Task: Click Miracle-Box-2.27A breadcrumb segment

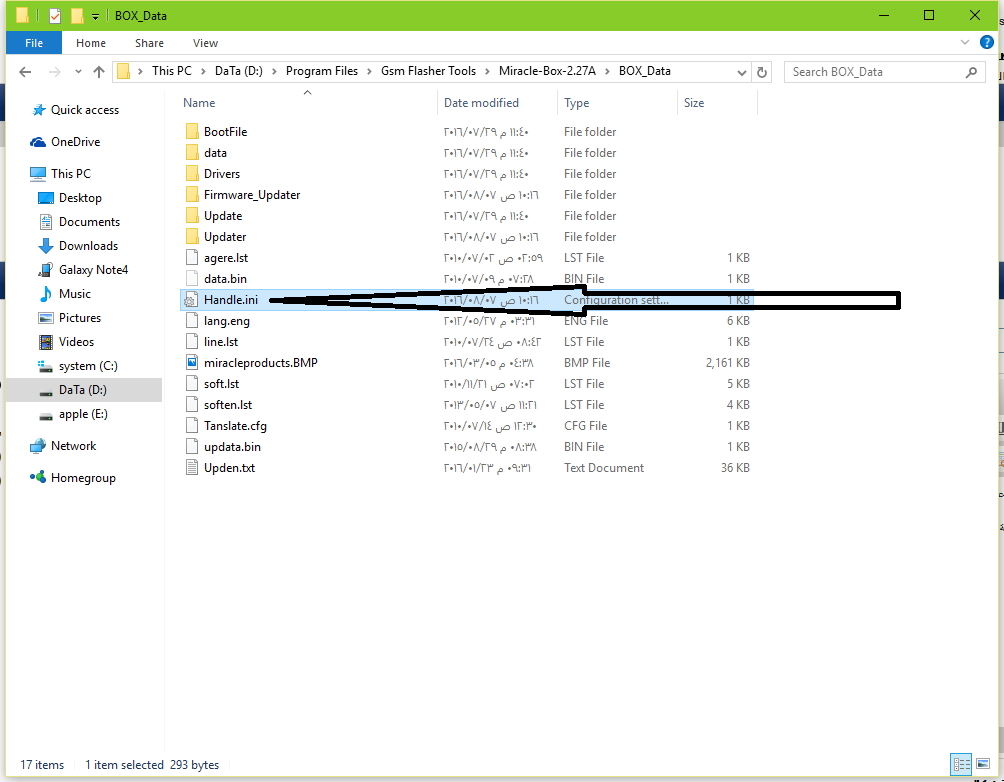Action: (547, 71)
